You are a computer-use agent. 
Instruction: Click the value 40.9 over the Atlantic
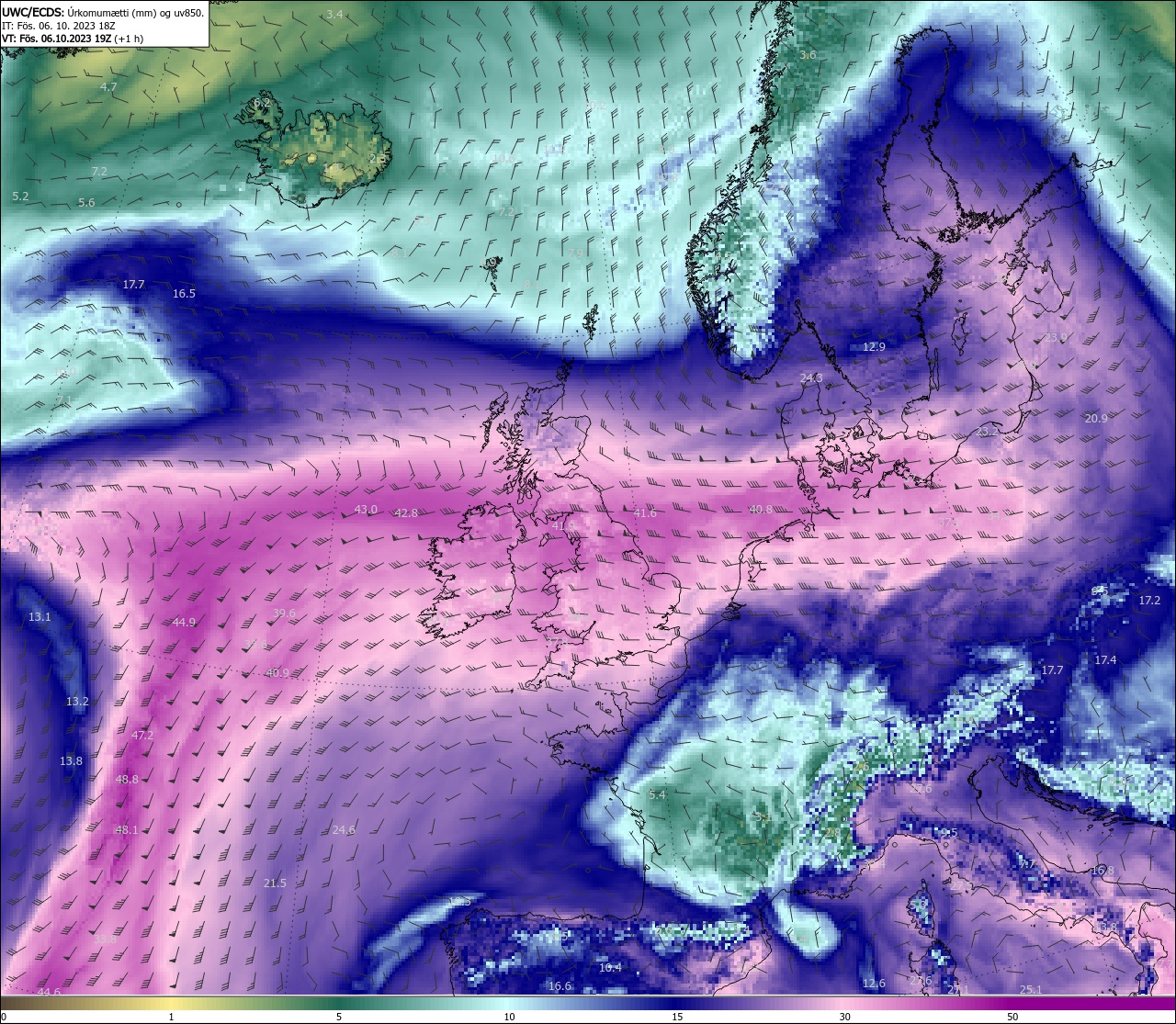coord(277,673)
